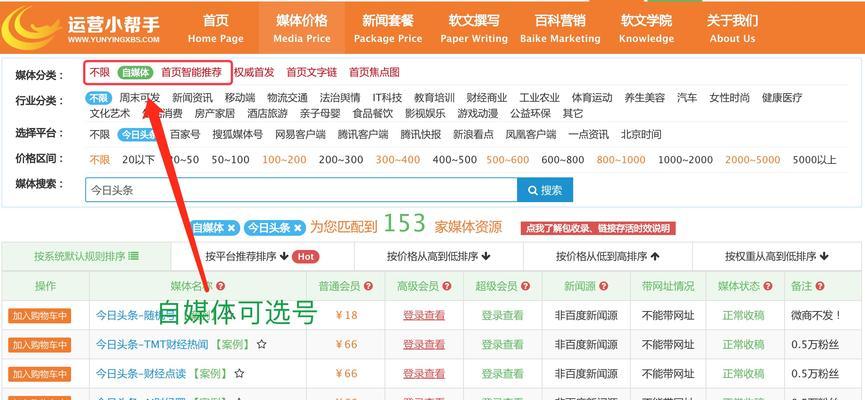Select 不限 in 选择平台 row

[100, 135]
